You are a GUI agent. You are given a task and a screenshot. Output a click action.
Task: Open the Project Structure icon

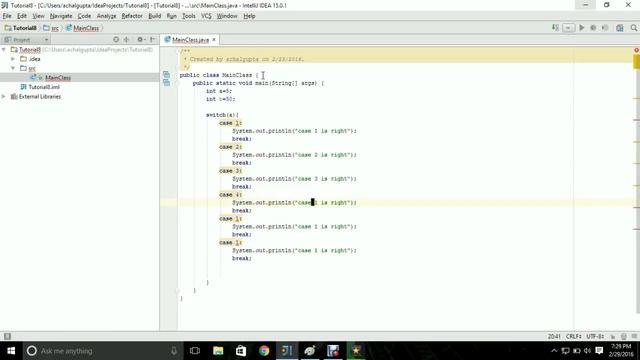tap(620, 28)
